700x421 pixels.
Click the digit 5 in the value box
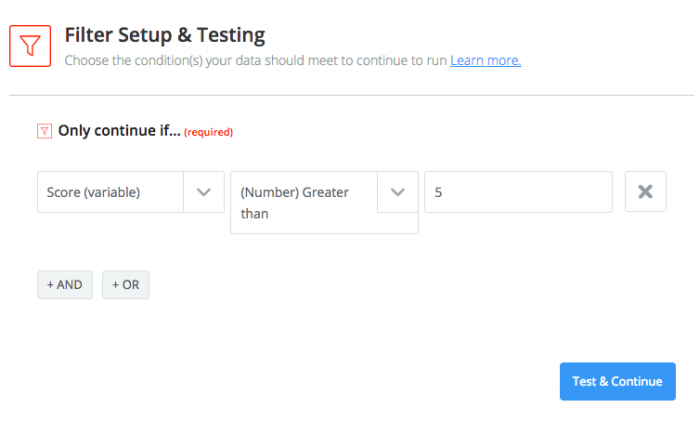coord(438,192)
